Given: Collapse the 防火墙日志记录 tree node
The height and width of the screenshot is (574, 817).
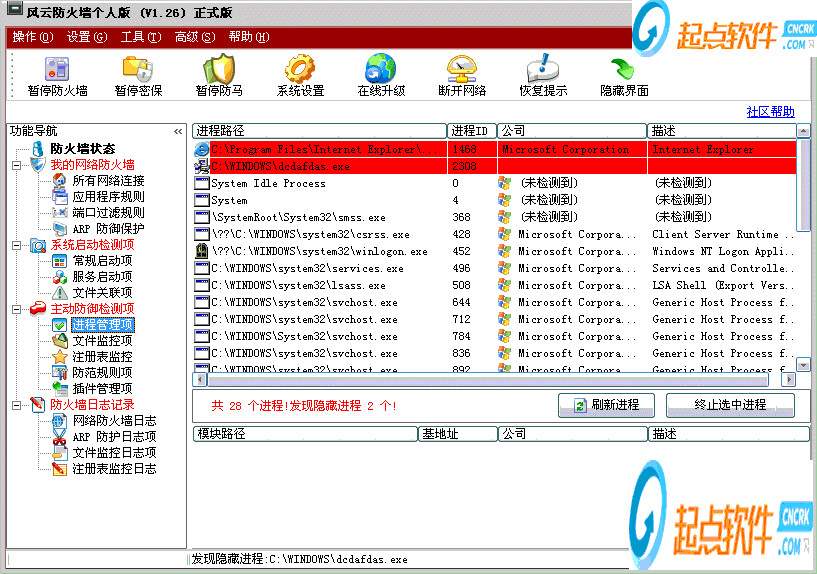Looking at the screenshot, I should 17,405.
